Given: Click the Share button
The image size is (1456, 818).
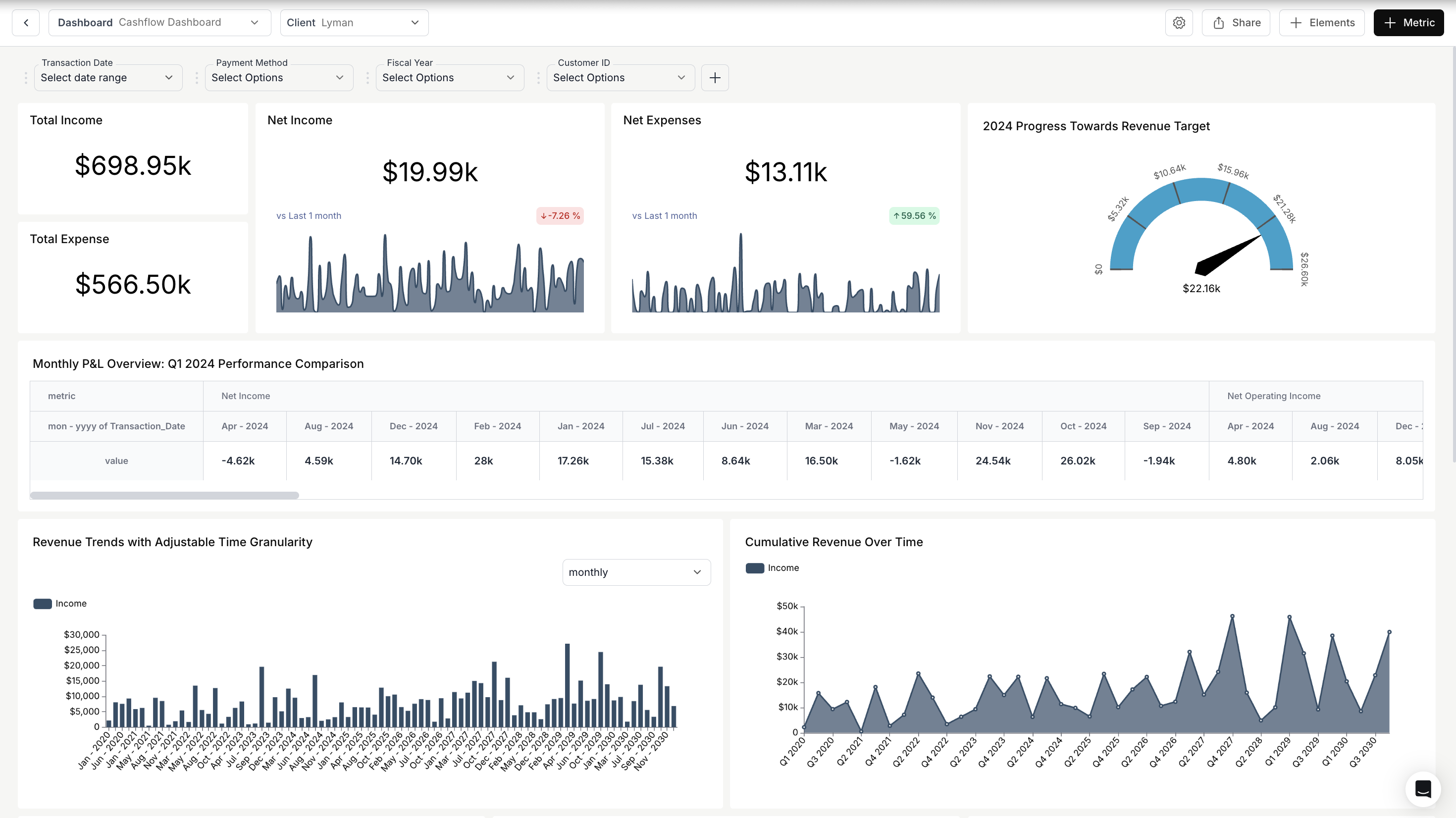Looking at the screenshot, I should pos(1236,23).
